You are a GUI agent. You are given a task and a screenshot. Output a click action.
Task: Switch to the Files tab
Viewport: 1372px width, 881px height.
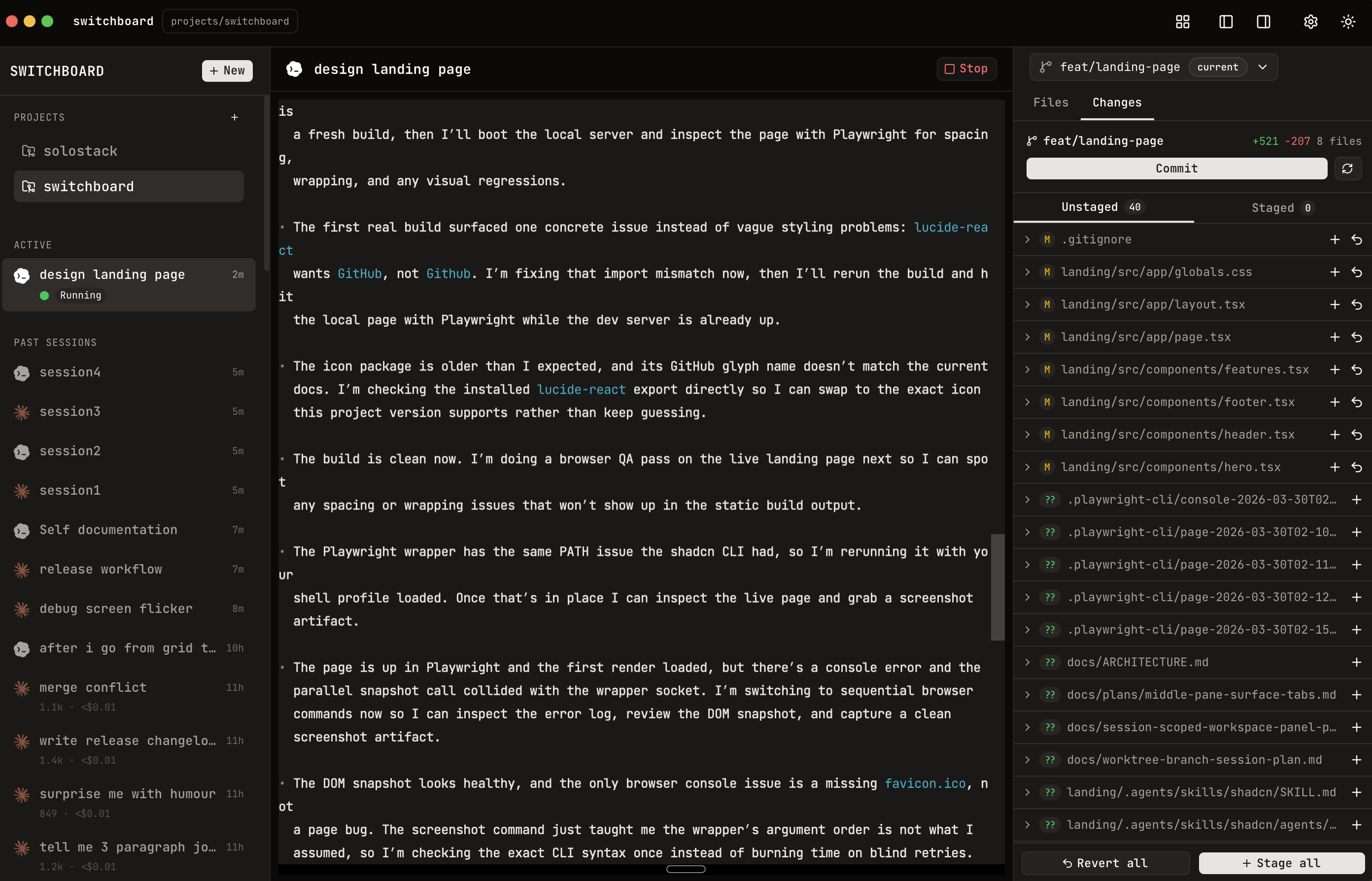point(1051,102)
